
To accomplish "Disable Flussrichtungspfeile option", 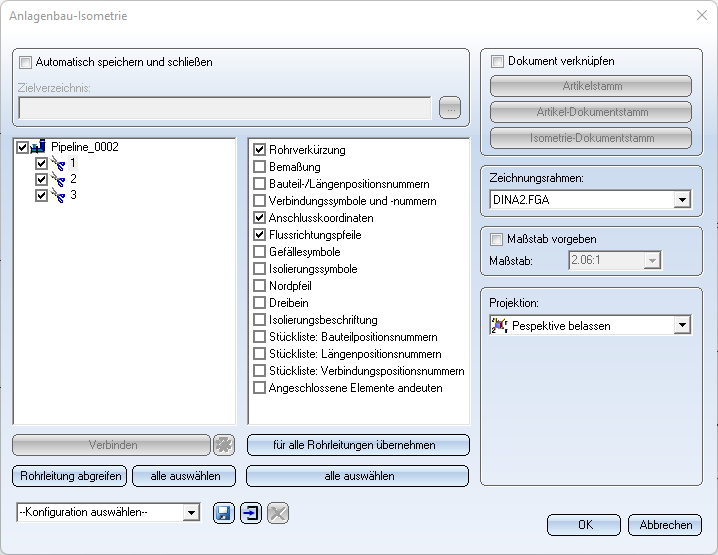I will tap(260, 235).
